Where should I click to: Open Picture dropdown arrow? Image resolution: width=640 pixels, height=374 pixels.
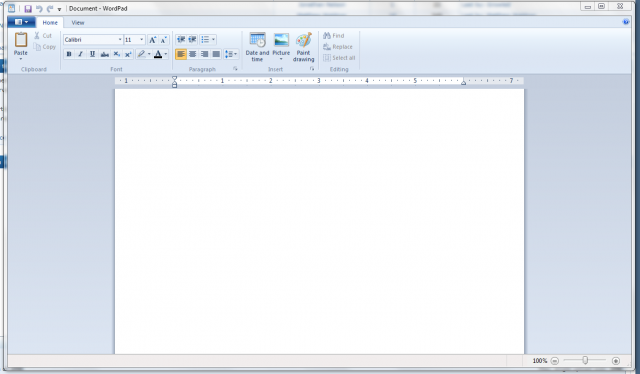coord(281,59)
